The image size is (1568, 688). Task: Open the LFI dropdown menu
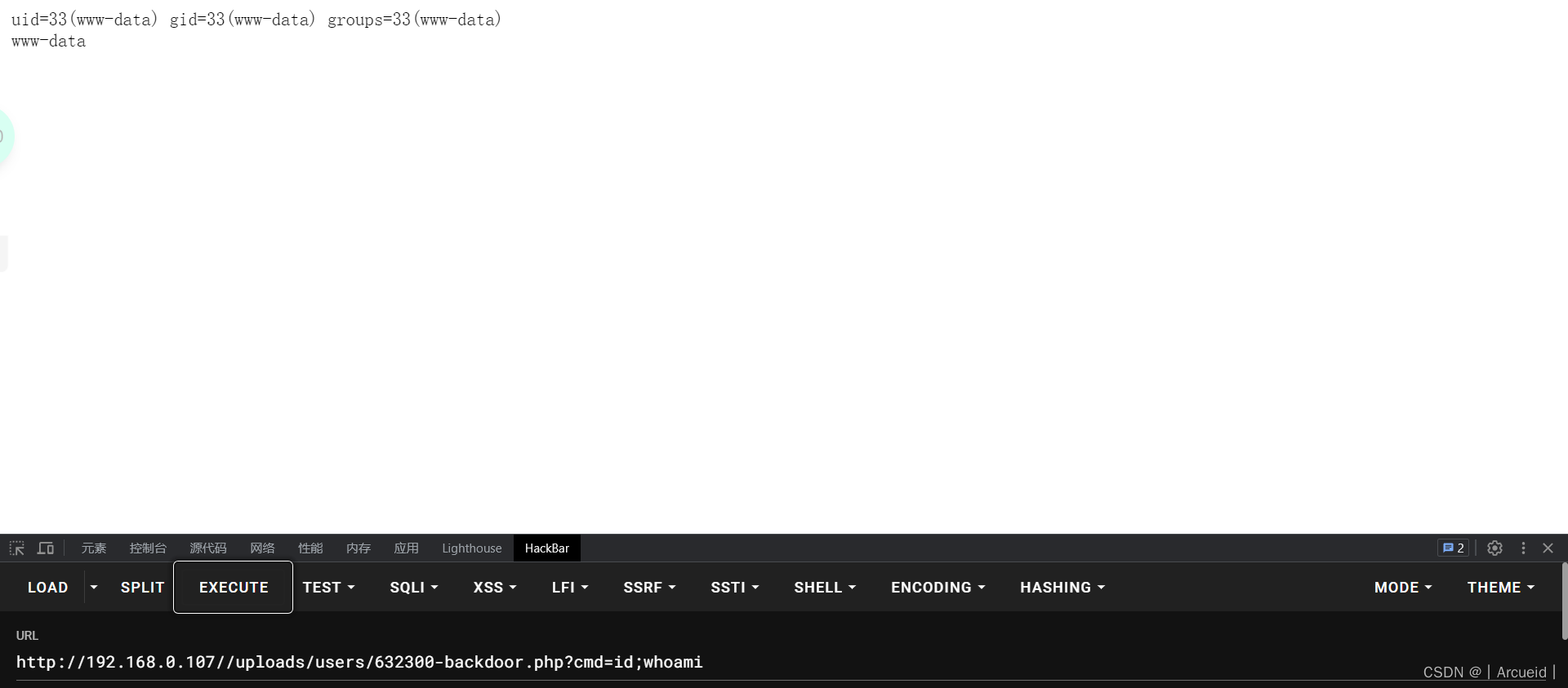(570, 588)
